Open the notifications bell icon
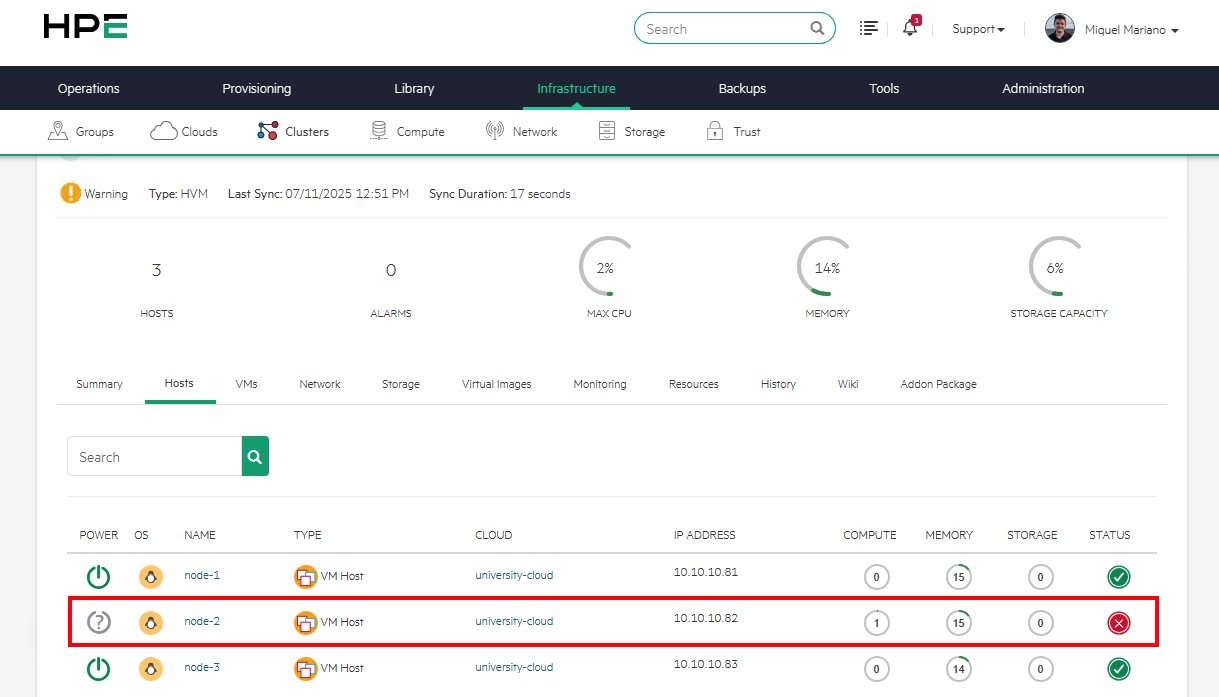The height and width of the screenshot is (697, 1219). (909, 28)
